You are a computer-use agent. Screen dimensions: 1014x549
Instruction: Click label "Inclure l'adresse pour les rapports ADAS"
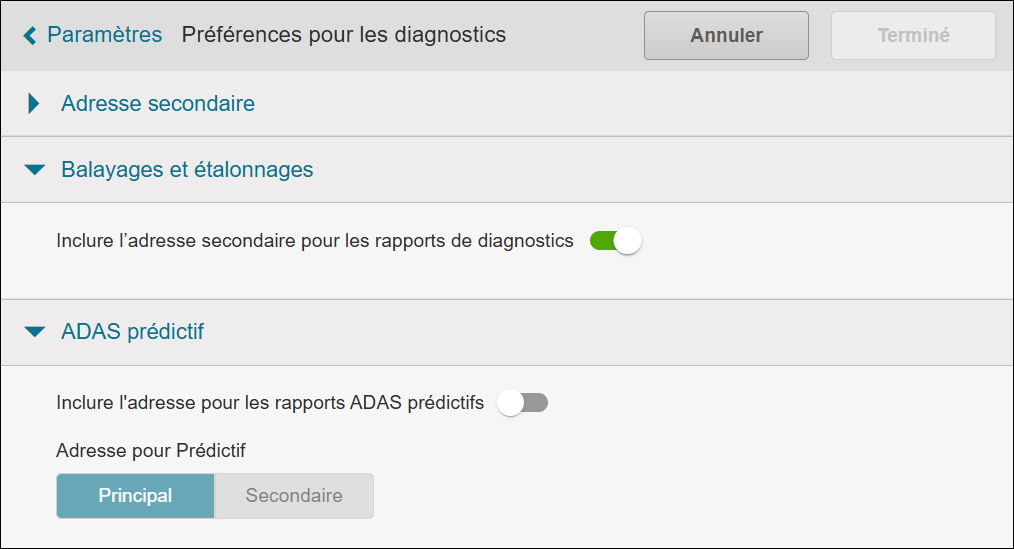[270, 403]
